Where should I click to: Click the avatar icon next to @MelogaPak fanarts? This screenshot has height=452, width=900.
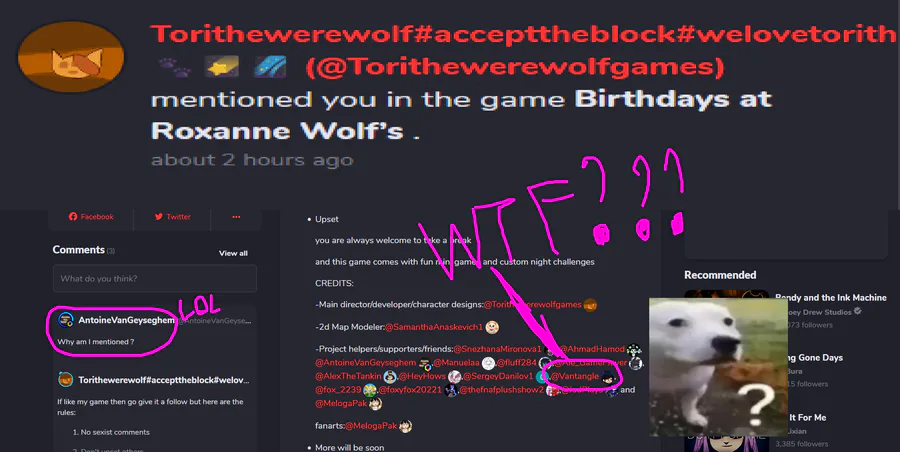pos(405,426)
